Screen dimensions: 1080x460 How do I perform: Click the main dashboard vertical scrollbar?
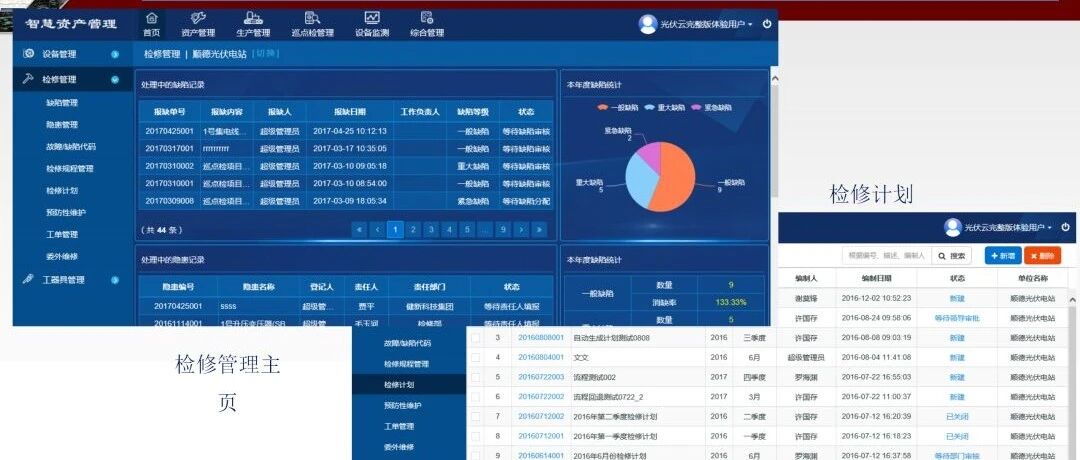[773, 138]
